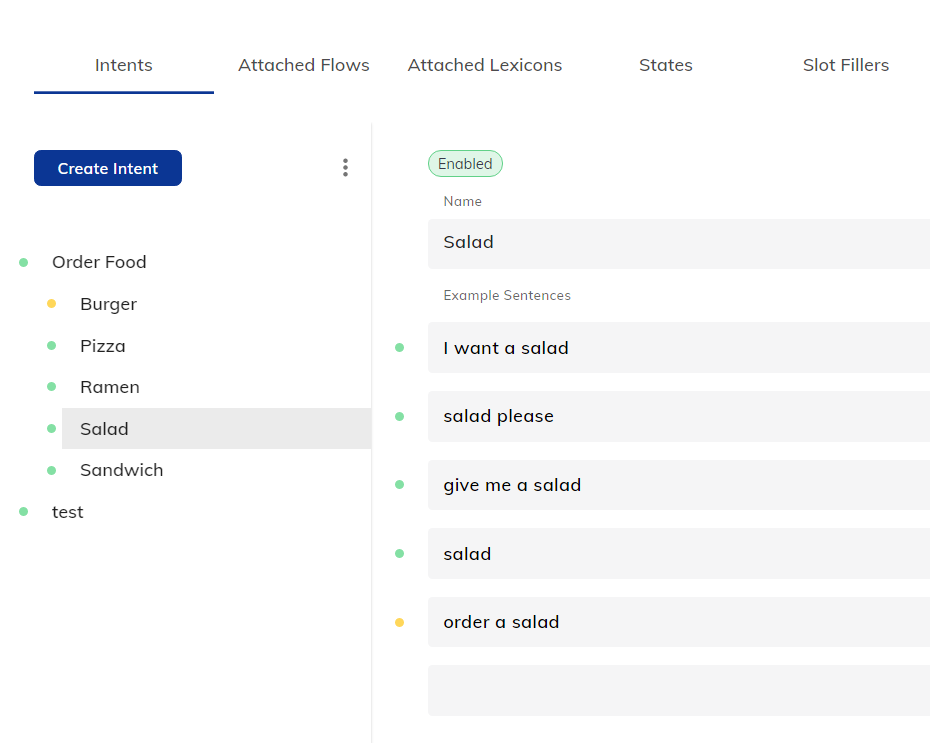Click the green status dot beside Order Food
Screen dimensions: 930x743
click(x=24, y=262)
